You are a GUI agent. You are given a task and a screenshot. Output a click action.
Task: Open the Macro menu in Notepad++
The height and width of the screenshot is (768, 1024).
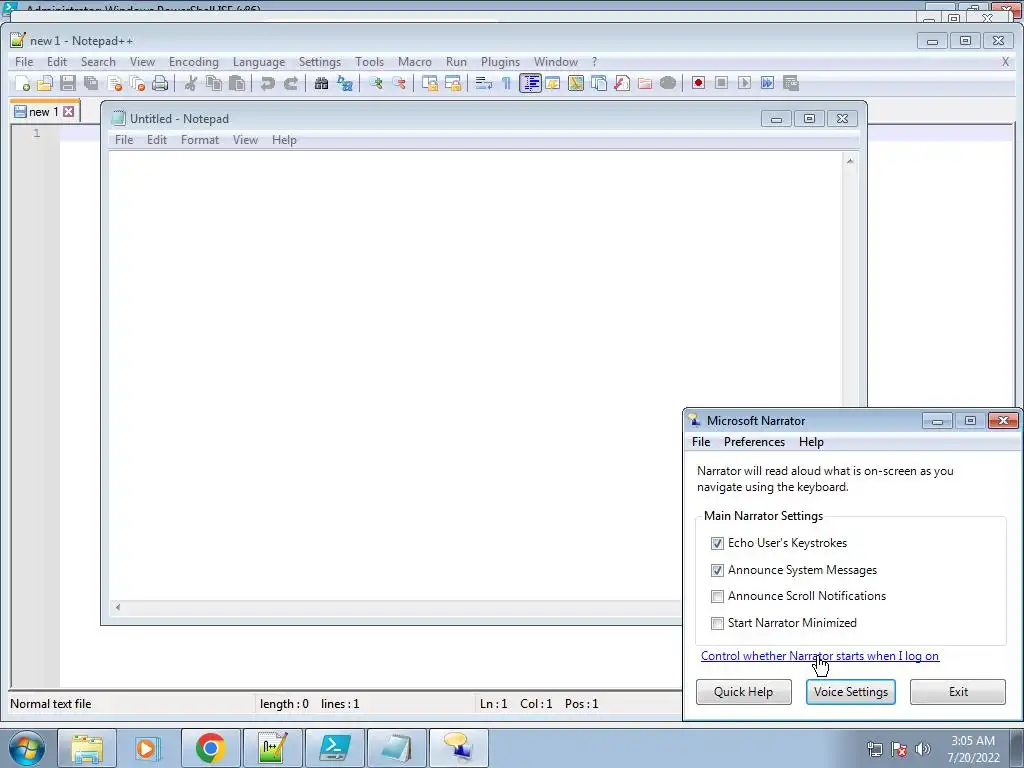point(415,61)
